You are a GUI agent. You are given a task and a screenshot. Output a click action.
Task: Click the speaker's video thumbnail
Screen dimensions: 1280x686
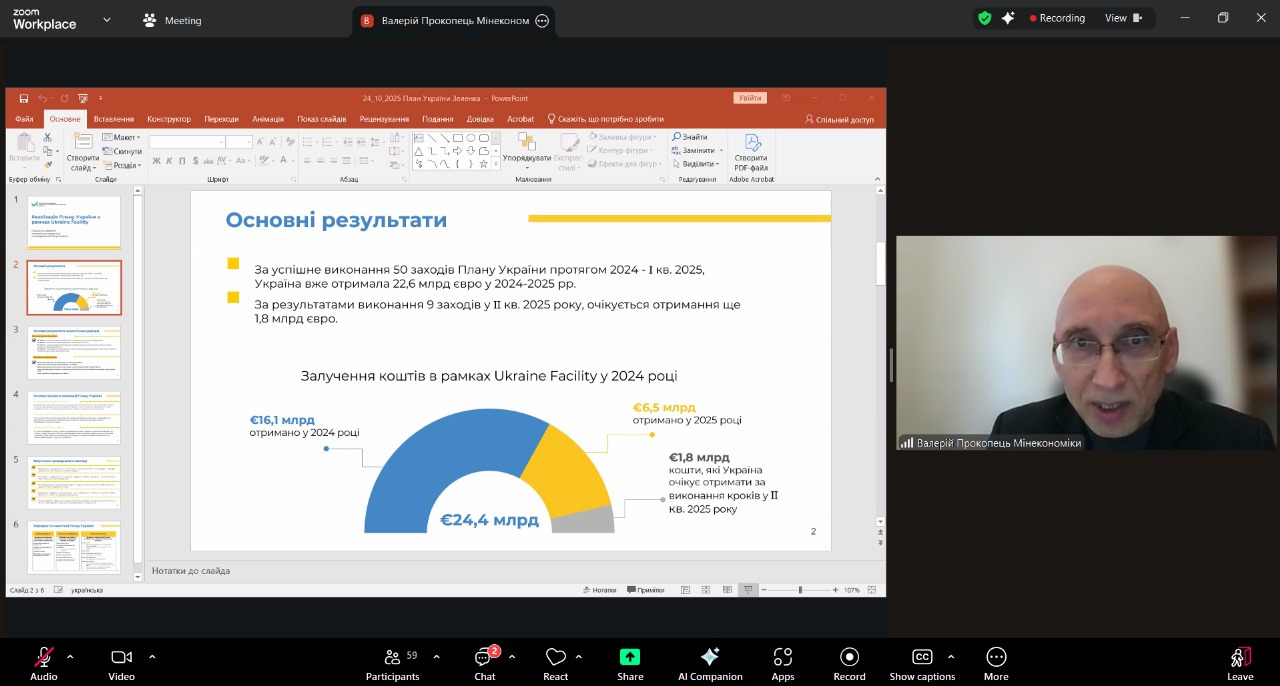pos(1086,342)
